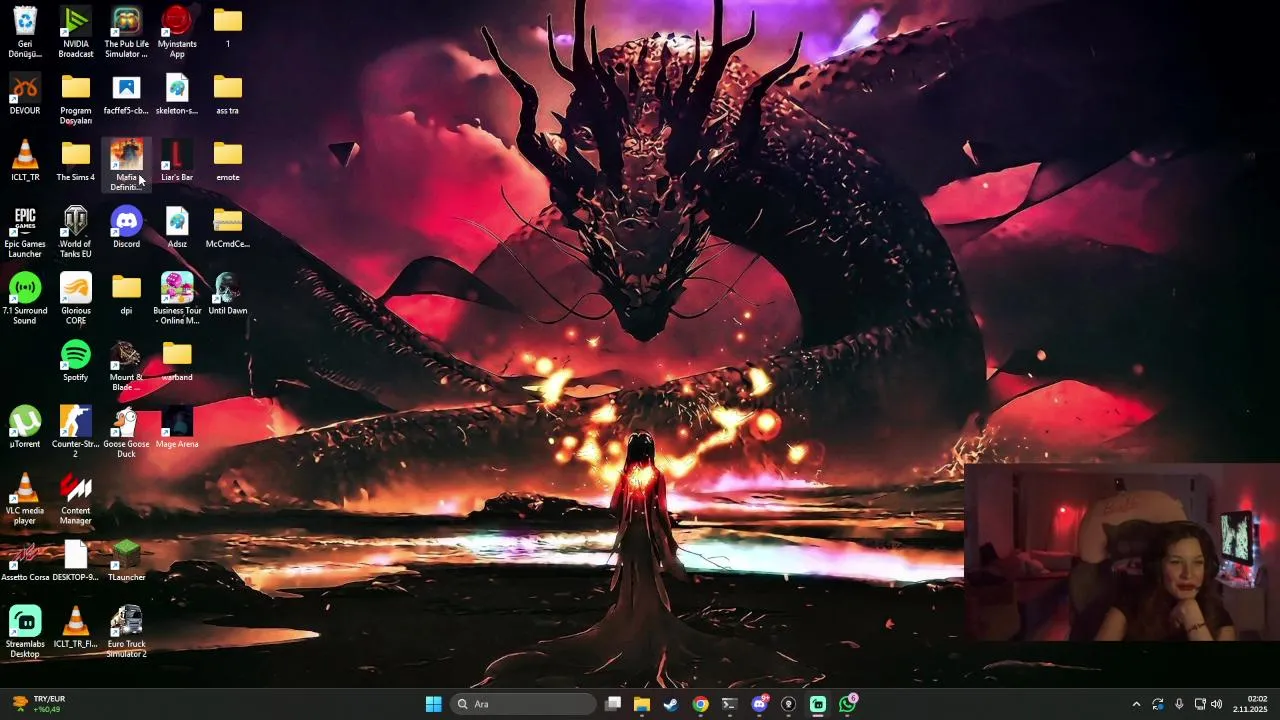Open the McCmdCe archive file
Image resolution: width=1280 pixels, height=720 pixels.
pyautogui.click(x=228, y=227)
